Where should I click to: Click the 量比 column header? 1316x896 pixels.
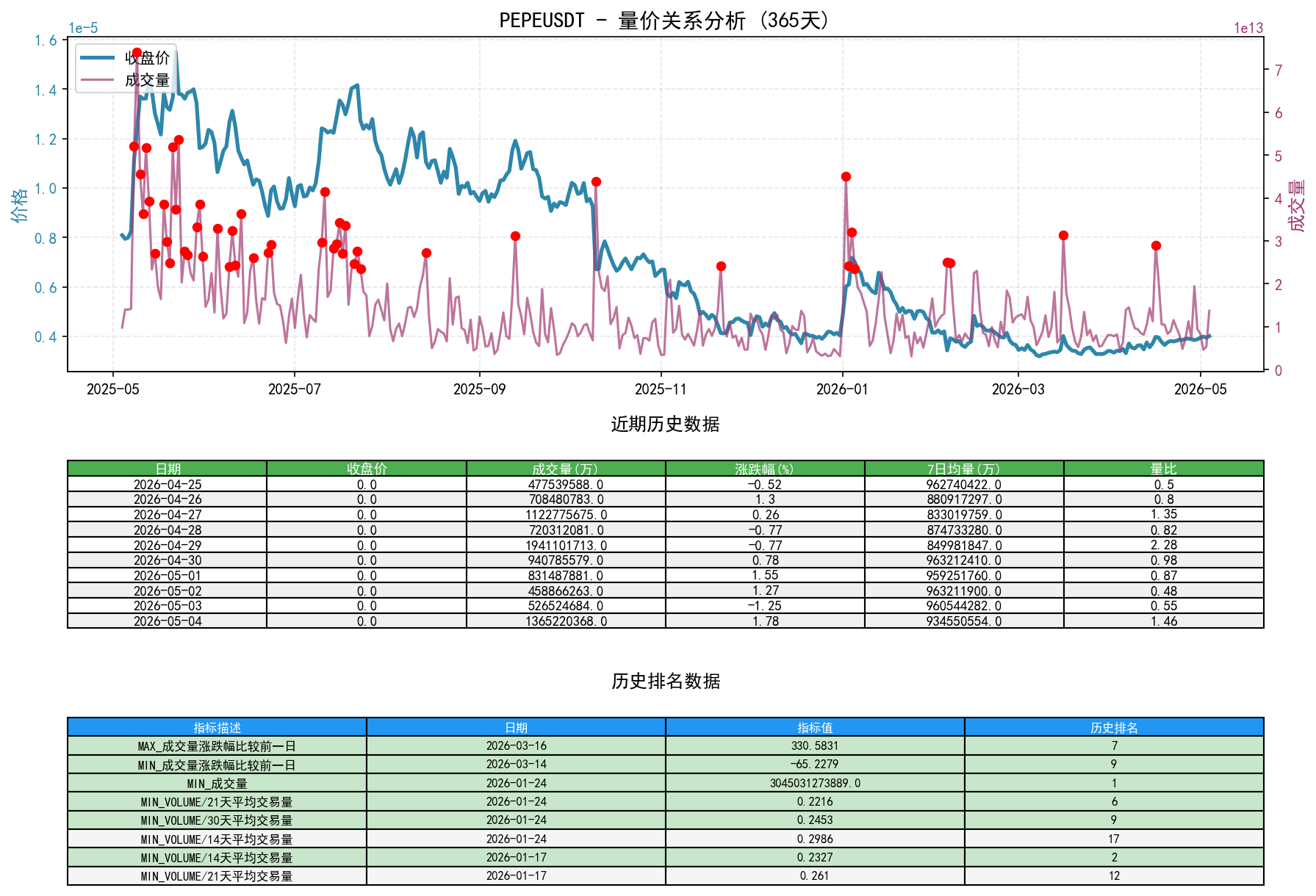[x=1164, y=469]
